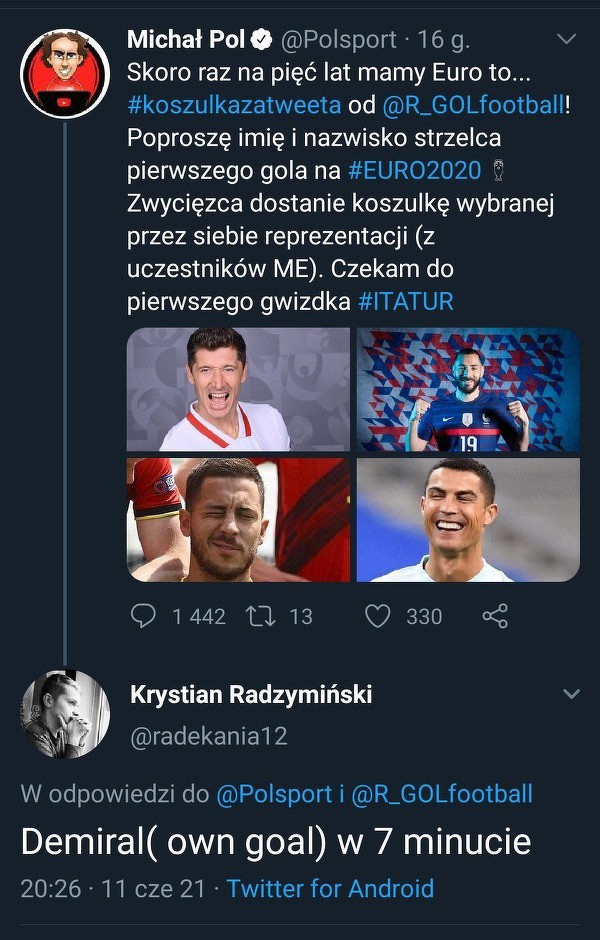
Task: Click the retweet arrows icon
Action: click(260, 616)
